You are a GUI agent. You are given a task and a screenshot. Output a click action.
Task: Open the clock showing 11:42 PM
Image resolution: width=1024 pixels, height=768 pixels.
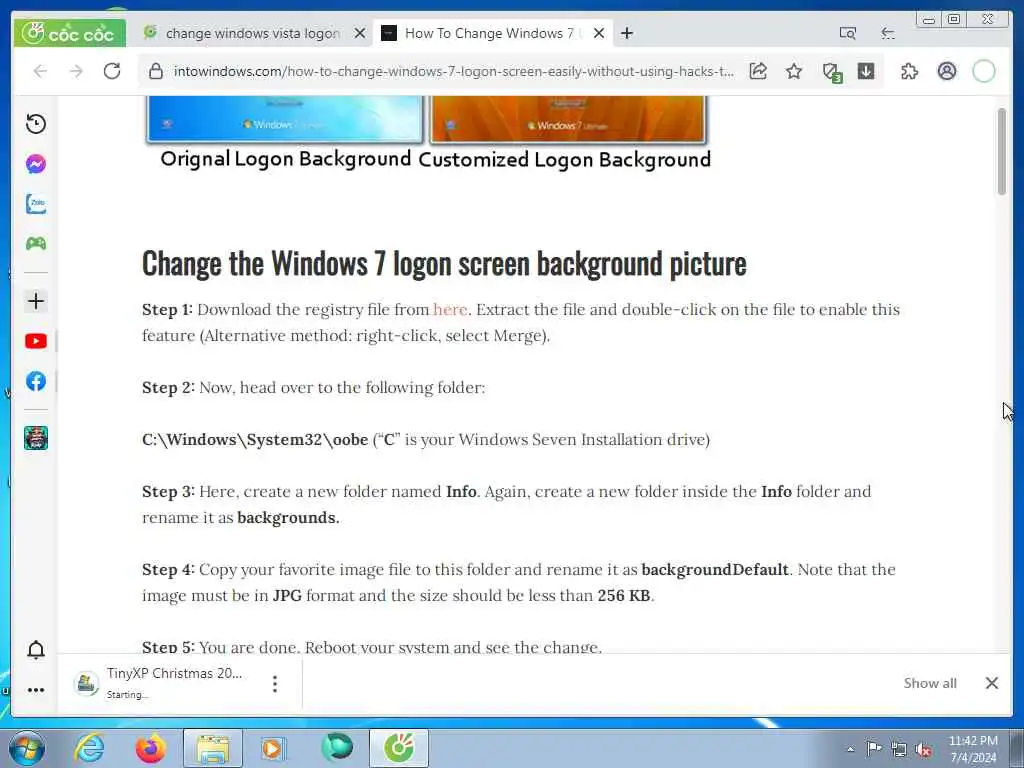(x=973, y=749)
